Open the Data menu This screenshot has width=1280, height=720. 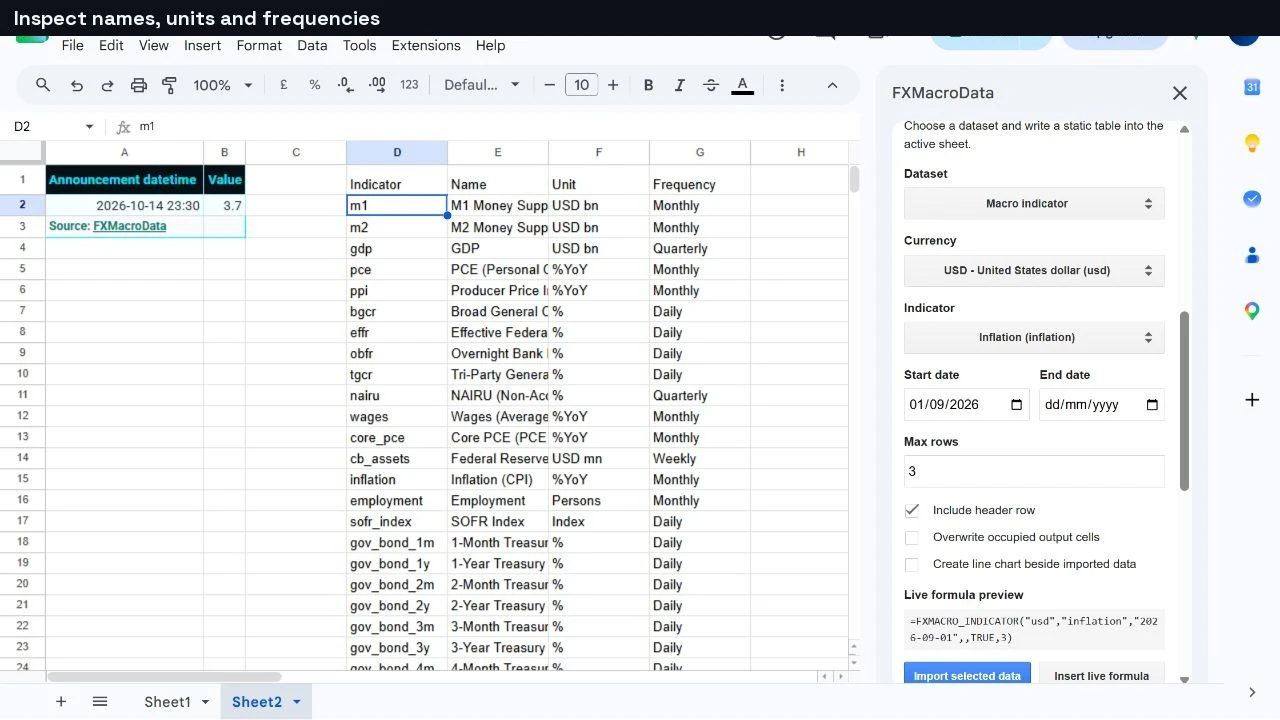(x=312, y=45)
